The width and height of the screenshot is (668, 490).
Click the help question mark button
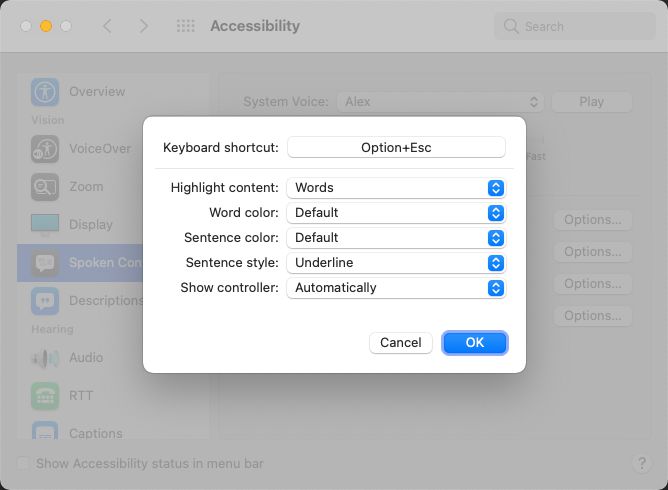coord(642,464)
